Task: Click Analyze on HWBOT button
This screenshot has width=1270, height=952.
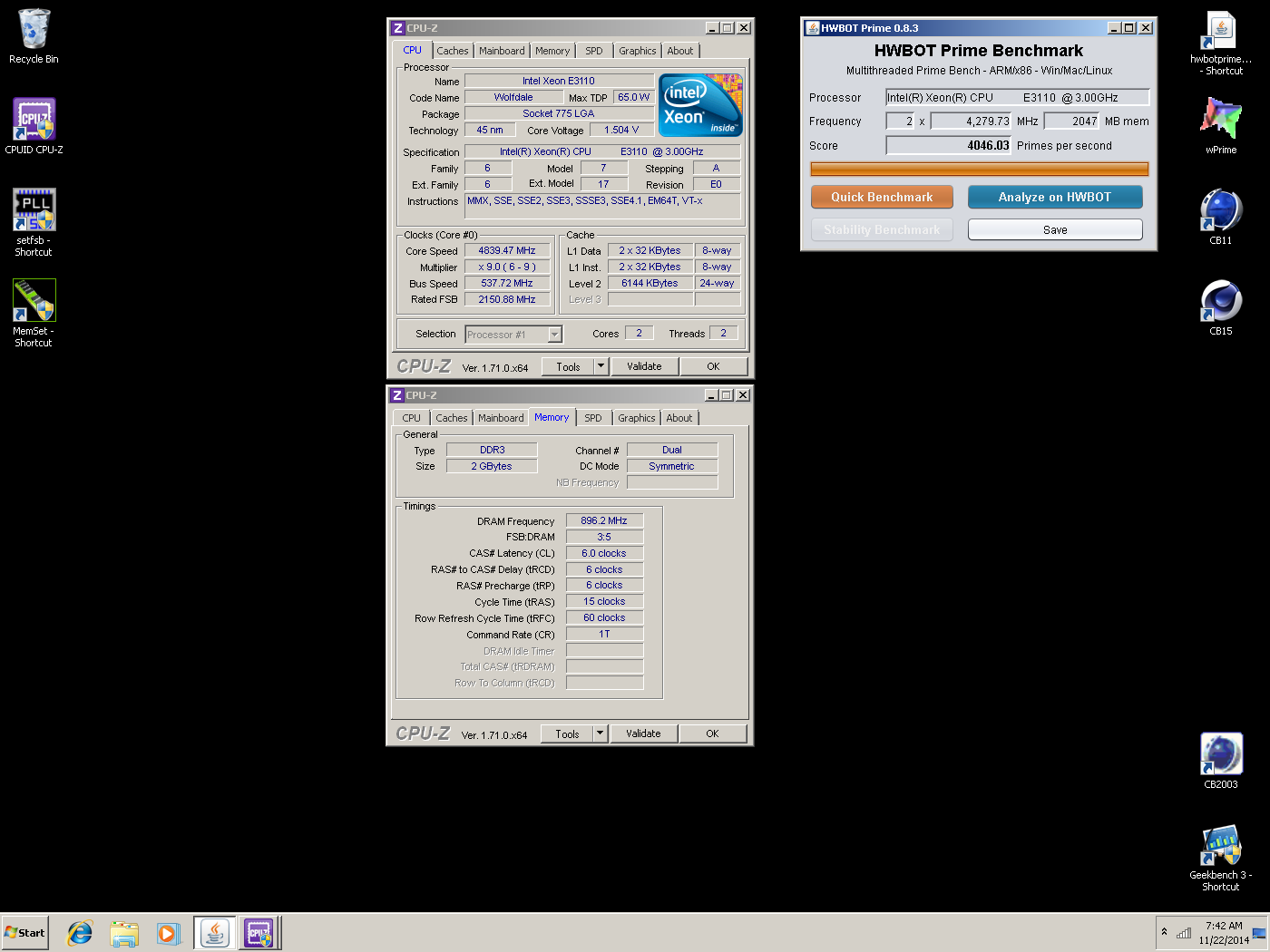Action: (1055, 197)
